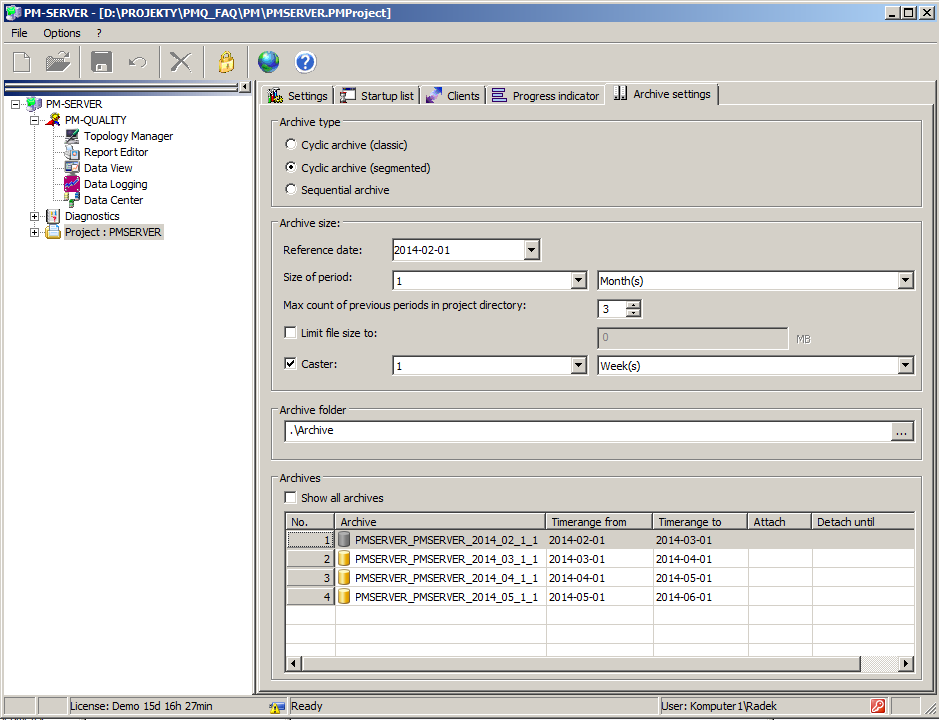The image size is (939, 720).
Task: Open the ? help menu
Action: (x=99, y=33)
